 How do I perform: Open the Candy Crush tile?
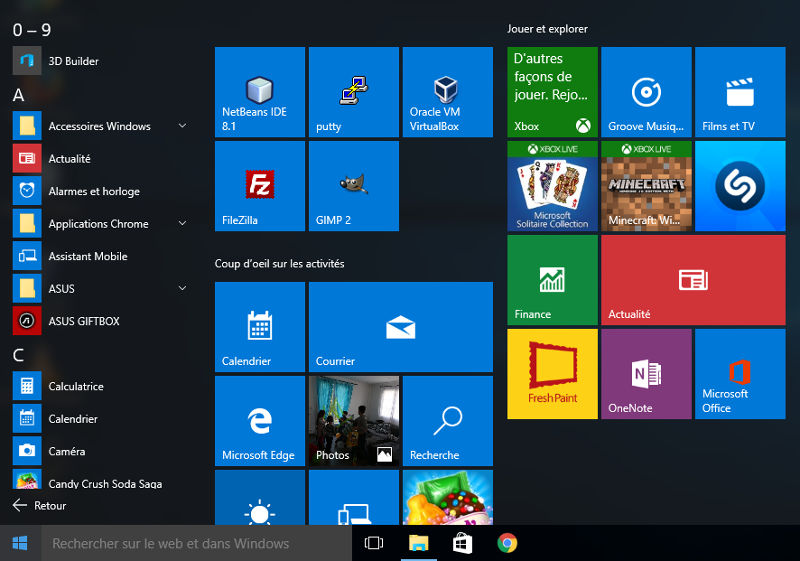(x=447, y=497)
